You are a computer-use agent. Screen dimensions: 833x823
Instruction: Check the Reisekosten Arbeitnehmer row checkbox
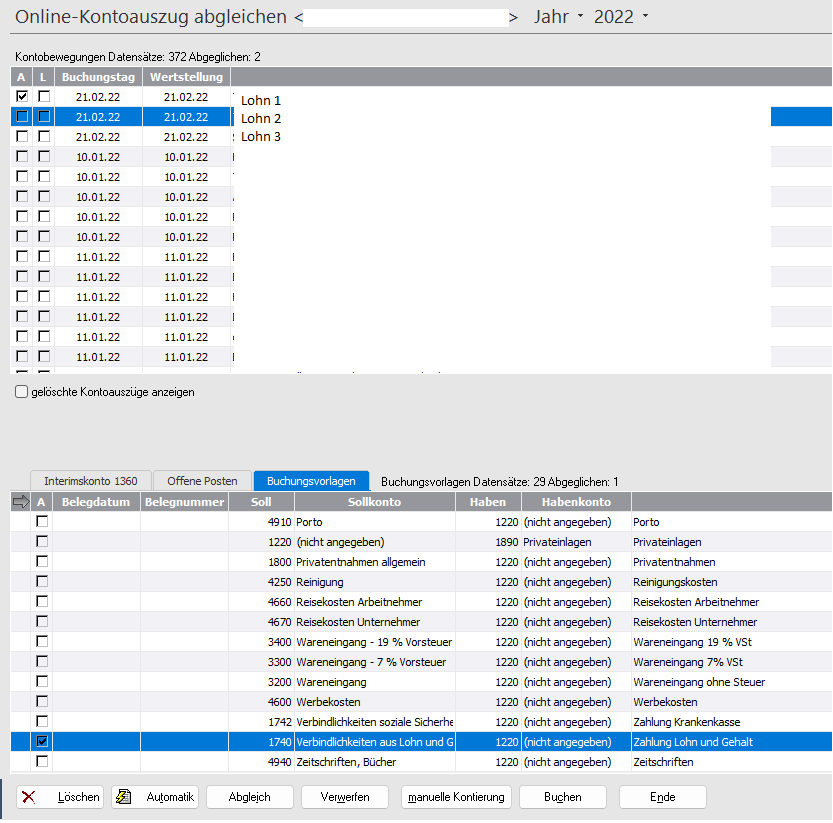(x=42, y=601)
